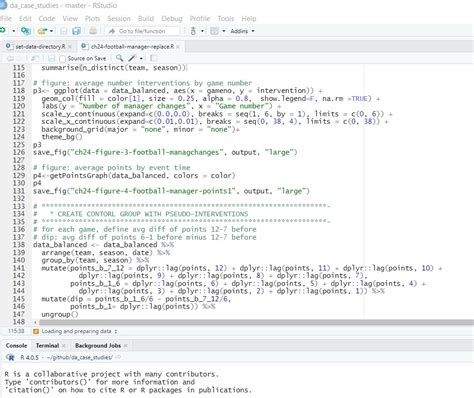The image size is (474, 398).
Task: Toggle the Source on Save checkbox
Action: 62,59
